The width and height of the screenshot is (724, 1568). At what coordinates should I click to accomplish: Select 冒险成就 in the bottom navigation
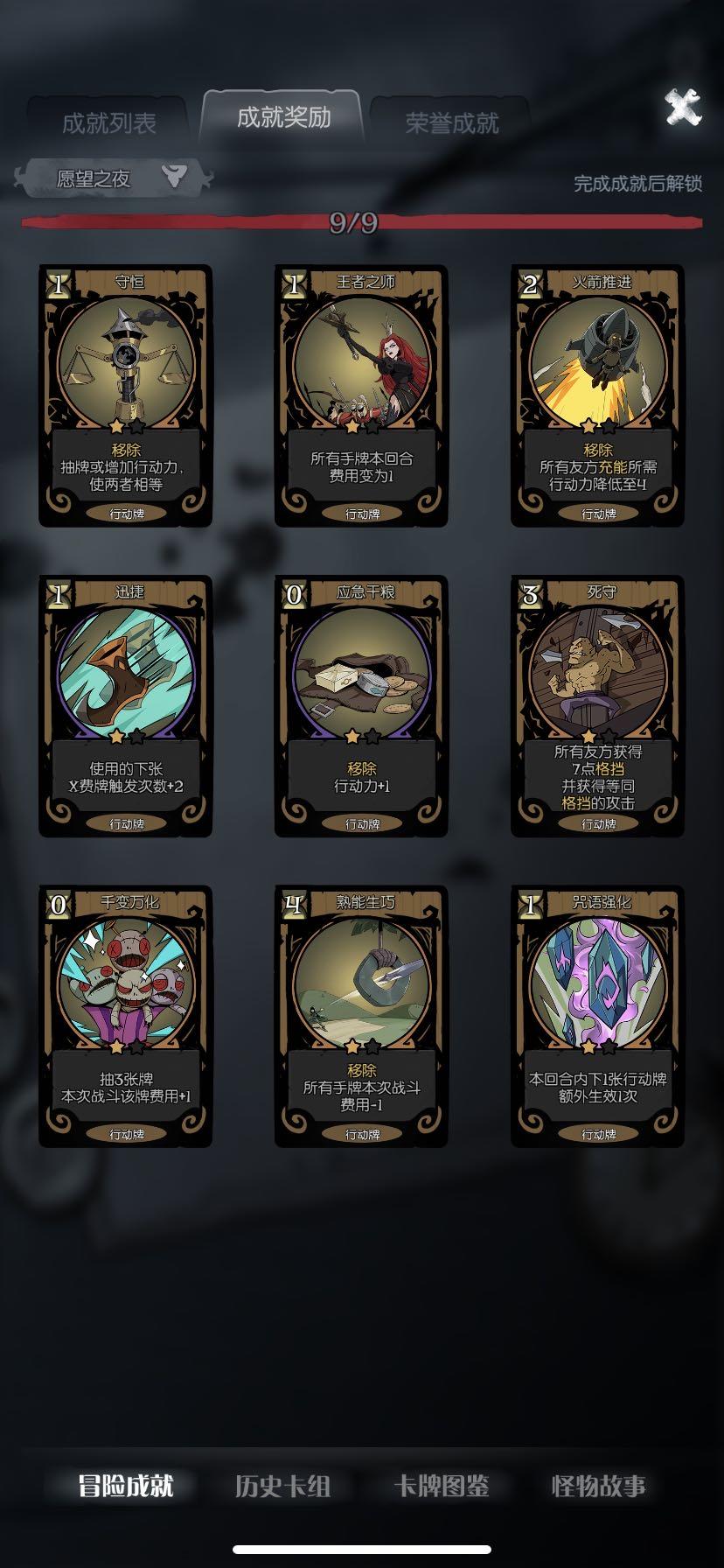click(x=126, y=1485)
